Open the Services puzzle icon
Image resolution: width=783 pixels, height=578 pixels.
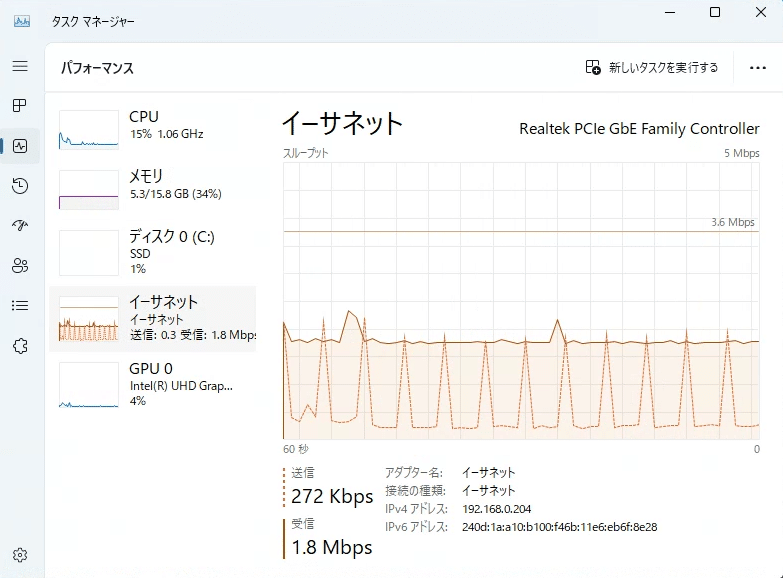pos(20,346)
